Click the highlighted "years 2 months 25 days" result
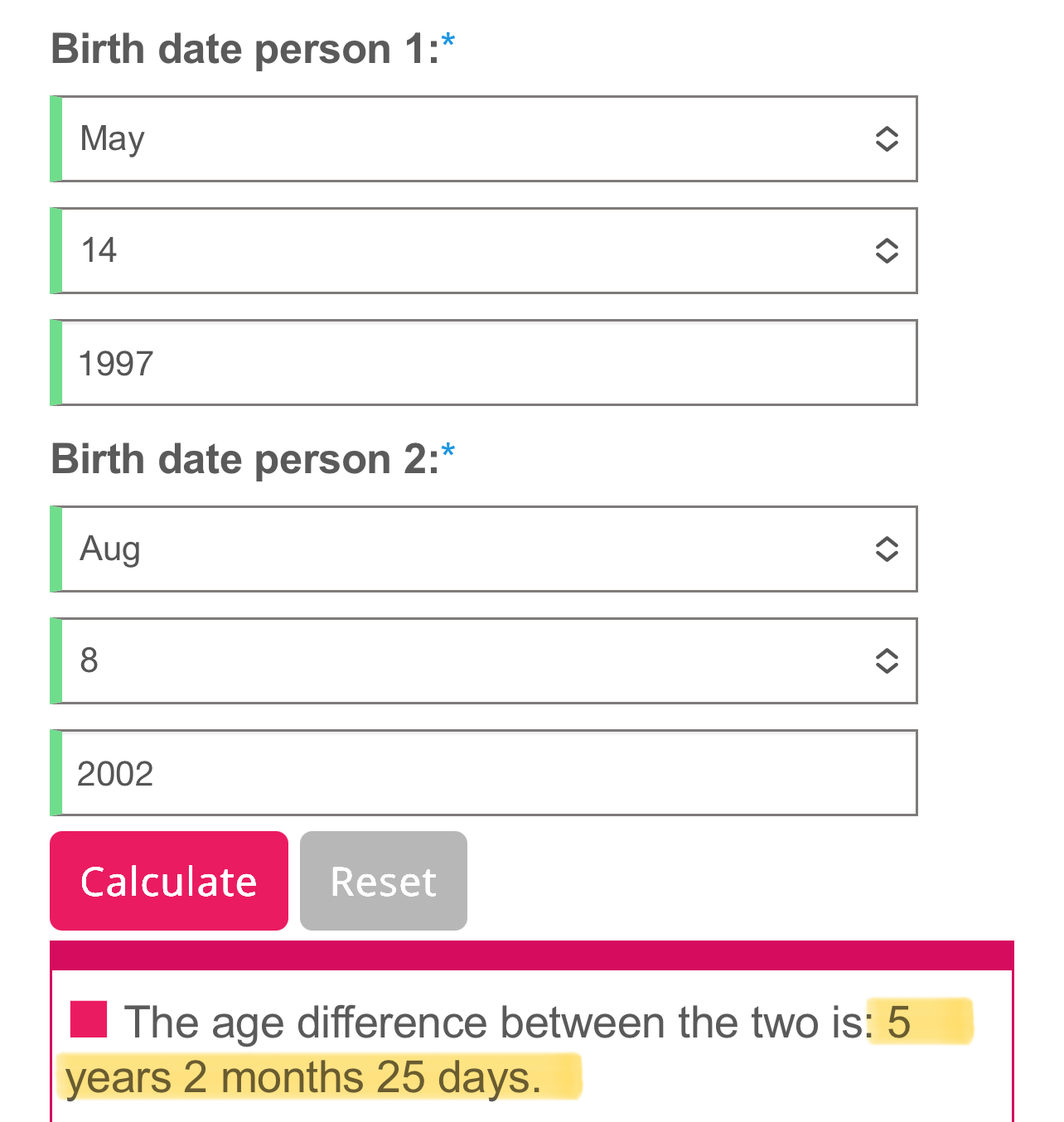1064x1122 pixels. (x=303, y=1078)
